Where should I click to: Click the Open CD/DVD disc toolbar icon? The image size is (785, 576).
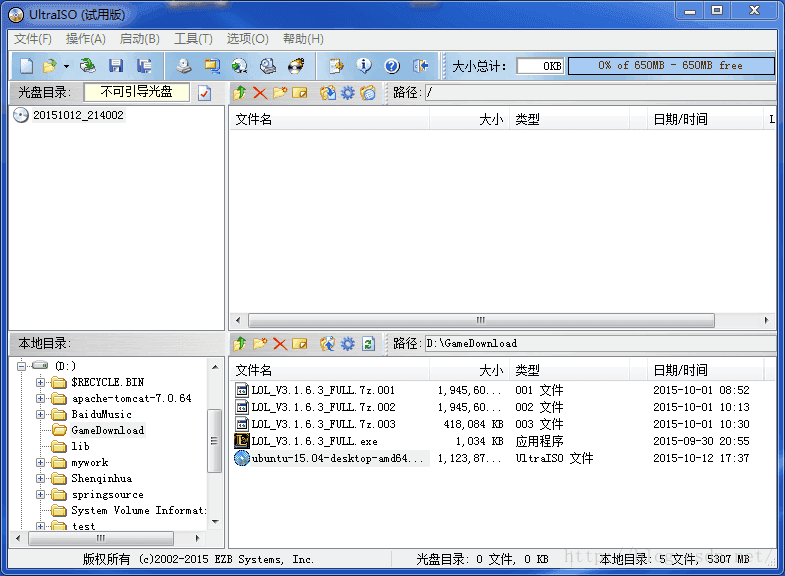pyautogui.click(x=88, y=66)
